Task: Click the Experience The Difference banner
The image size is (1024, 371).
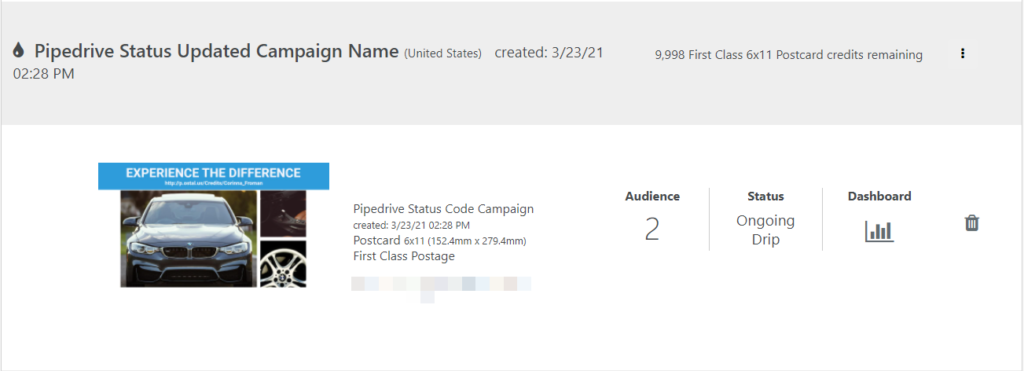Action: click(213, 173)
